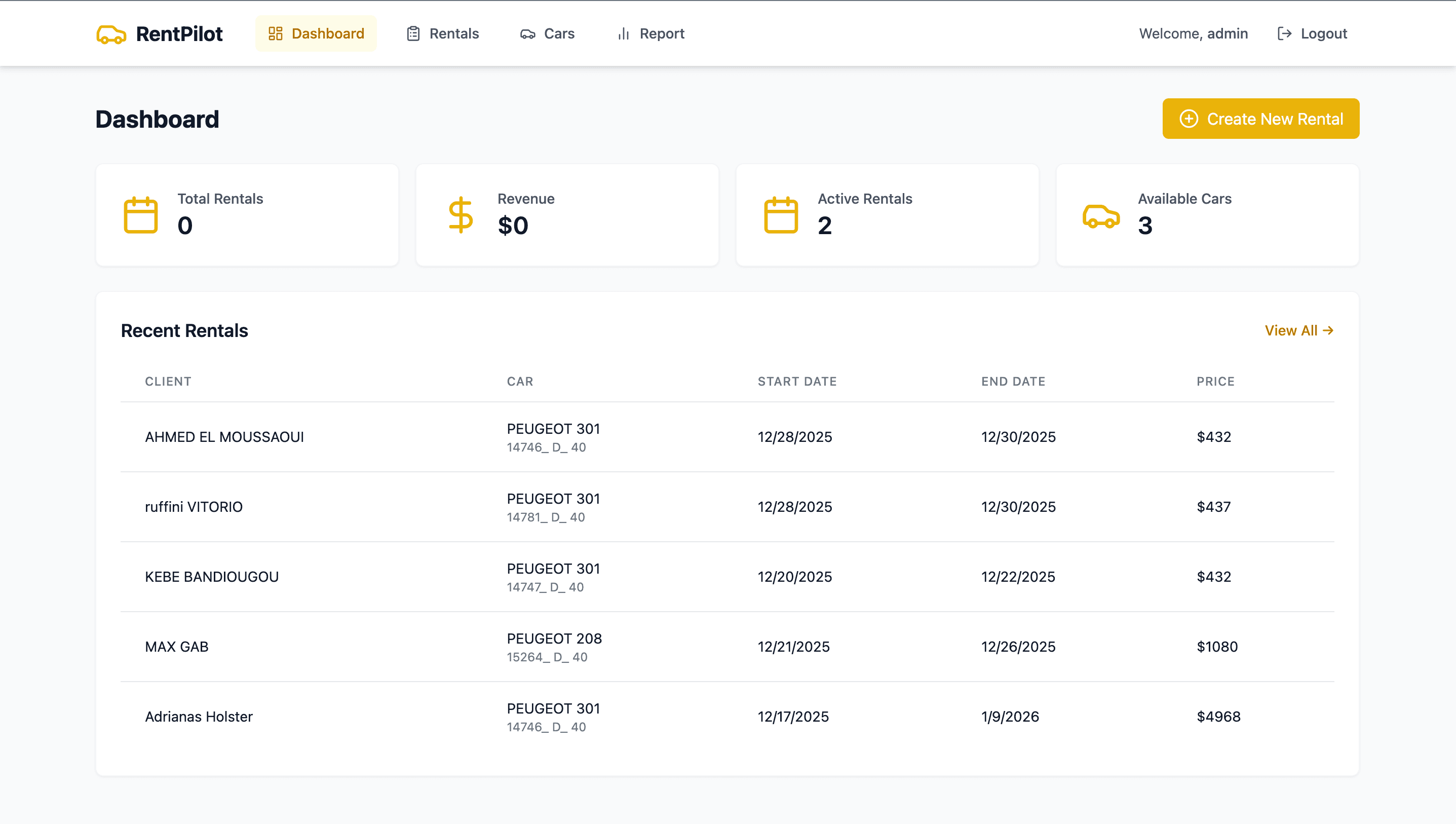Click the Logout arrow icon
The width and height of the screenshot is (1456, 824).
point(1284,33)
